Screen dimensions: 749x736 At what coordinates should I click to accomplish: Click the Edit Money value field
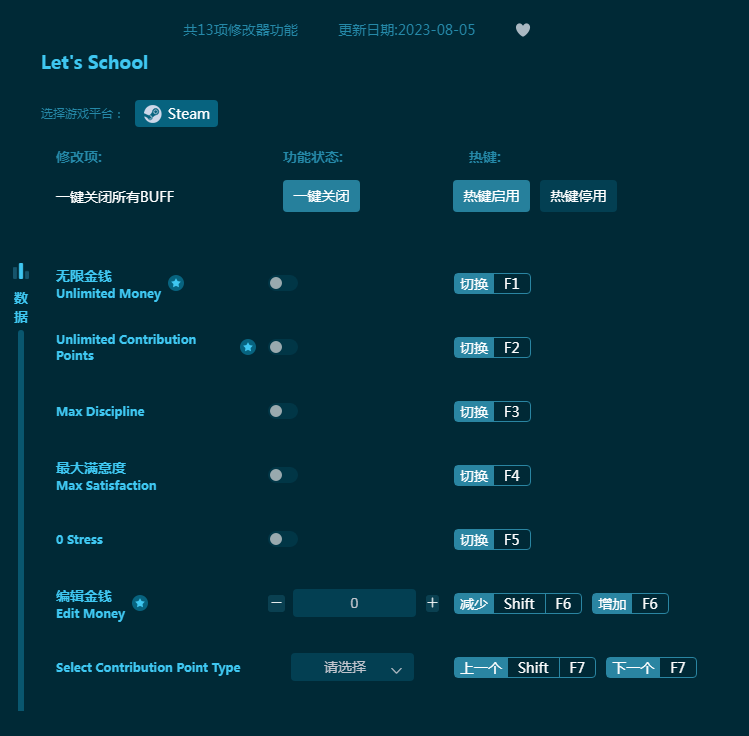click(x=354, y=603)
